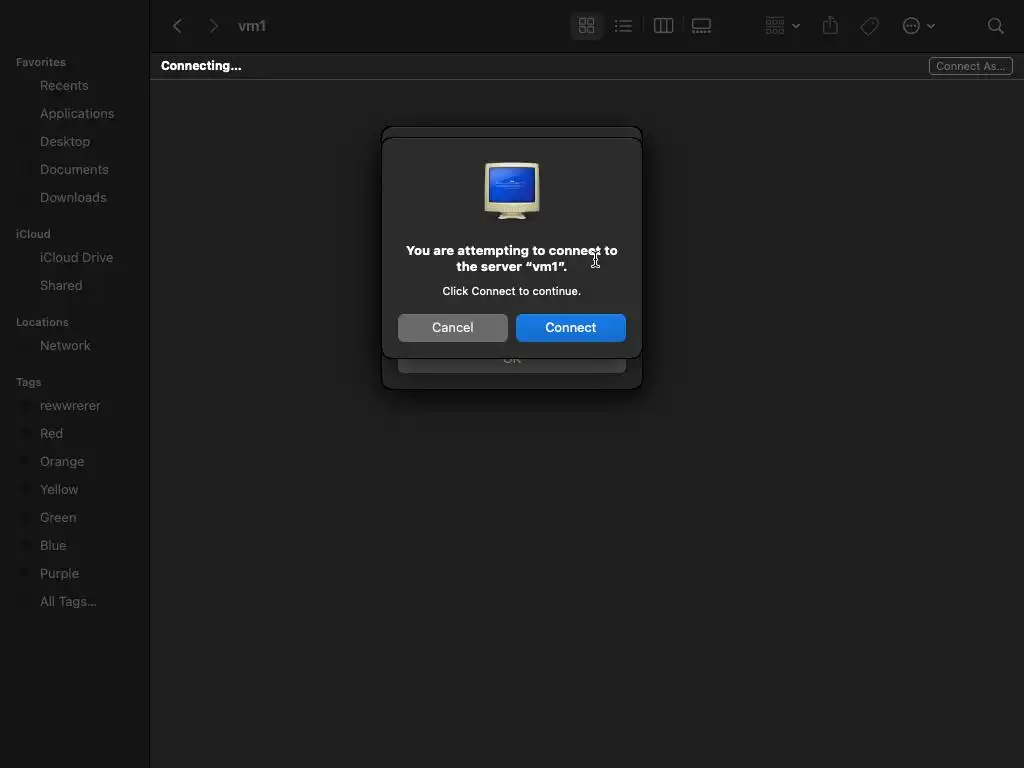Click the vm1 window title
Image resolution: width=1024 pixels, height=768 pixels.
pyautogui.click(x=251, y=26)
